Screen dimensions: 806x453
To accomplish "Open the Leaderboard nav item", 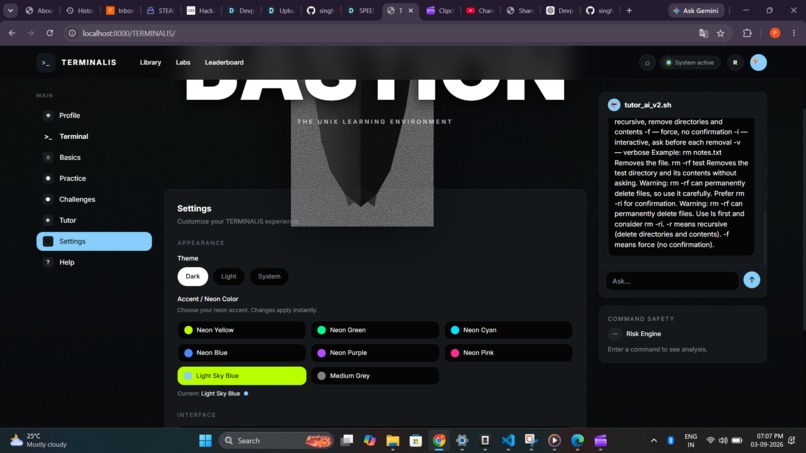I will [x=224, y=63].
